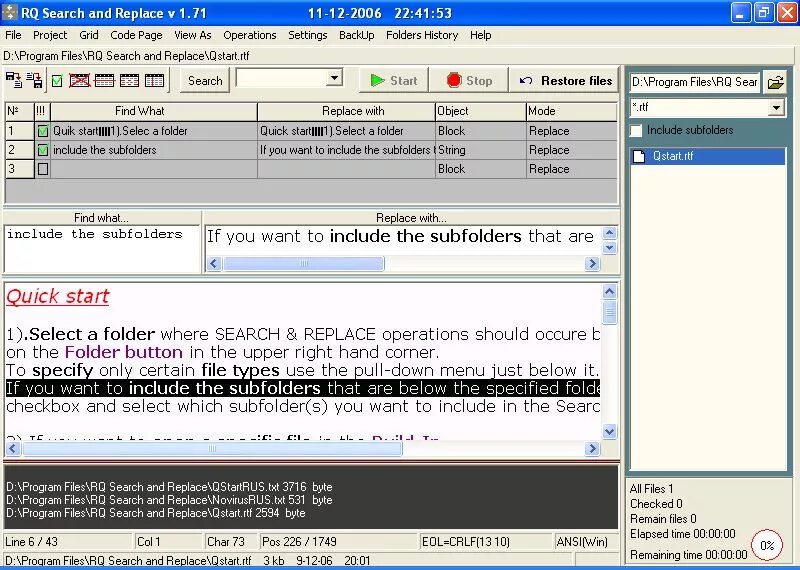Image resolution: width=800 pixels, height=570 pixels.
Task: Click the Restore files button
Action: [565, 81]
